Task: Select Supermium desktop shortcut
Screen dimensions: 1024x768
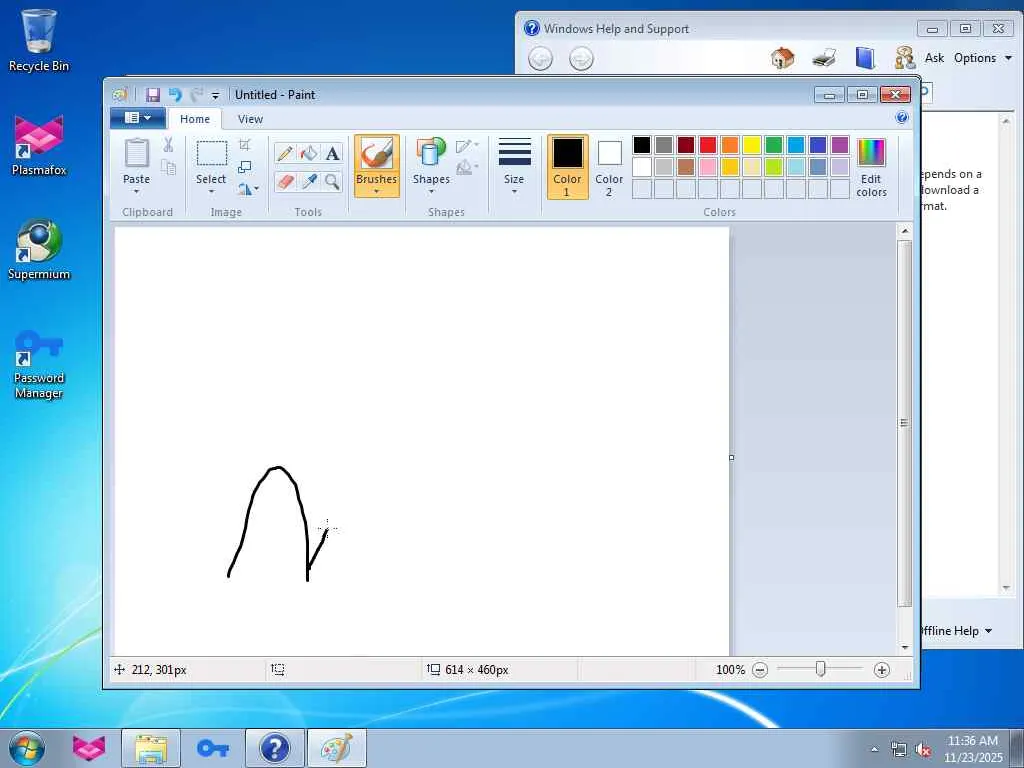Action: click(39, 250)
